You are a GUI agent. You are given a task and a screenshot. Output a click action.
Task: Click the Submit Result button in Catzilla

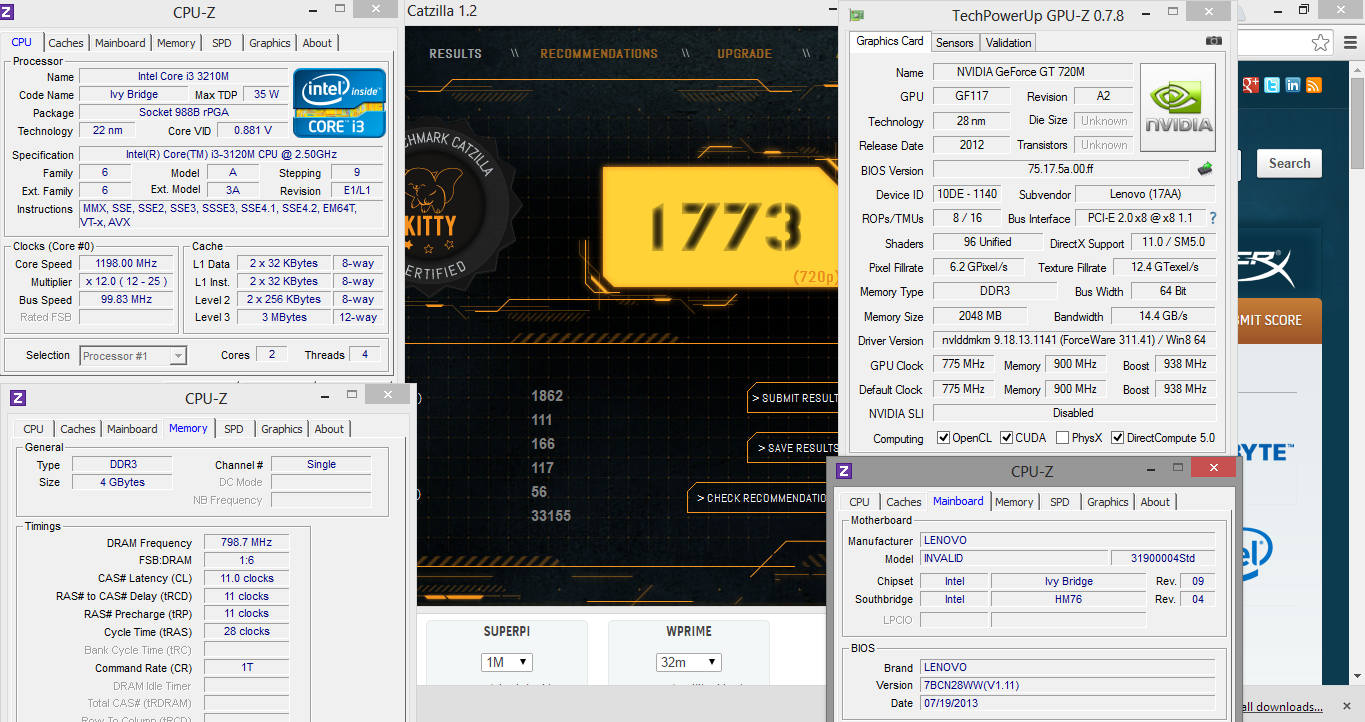pyautogui.click(x=794, y=398)
